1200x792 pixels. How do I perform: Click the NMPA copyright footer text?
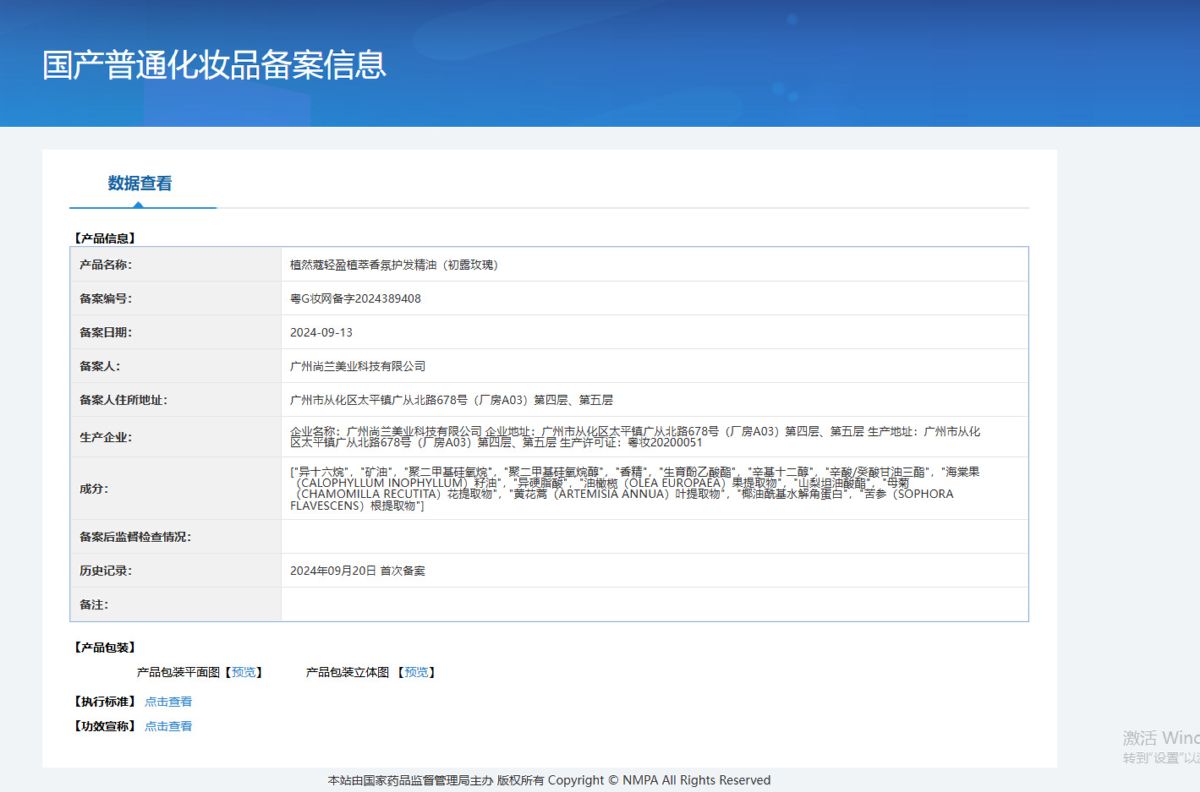[549, 780]
